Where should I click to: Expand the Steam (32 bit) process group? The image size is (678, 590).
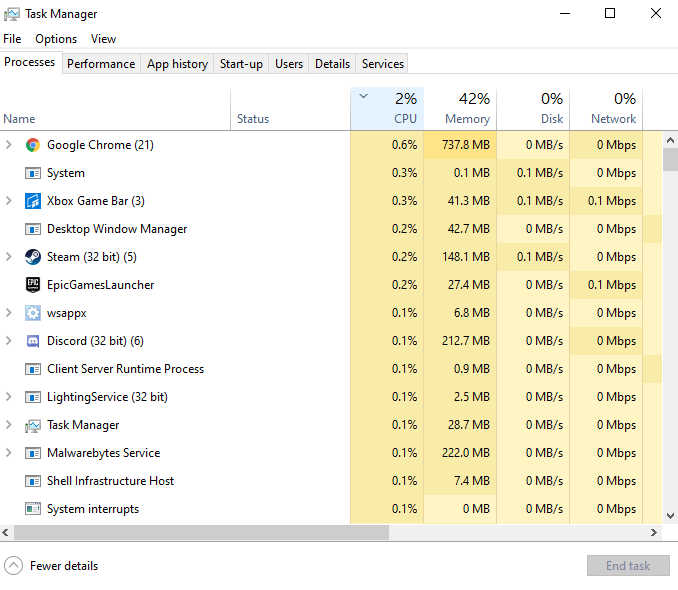(x=8, y=257)
